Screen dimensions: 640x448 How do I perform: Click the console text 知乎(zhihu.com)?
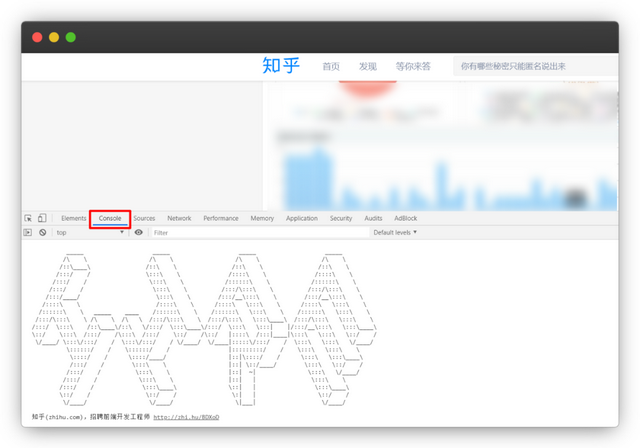[x=57, y=417]
